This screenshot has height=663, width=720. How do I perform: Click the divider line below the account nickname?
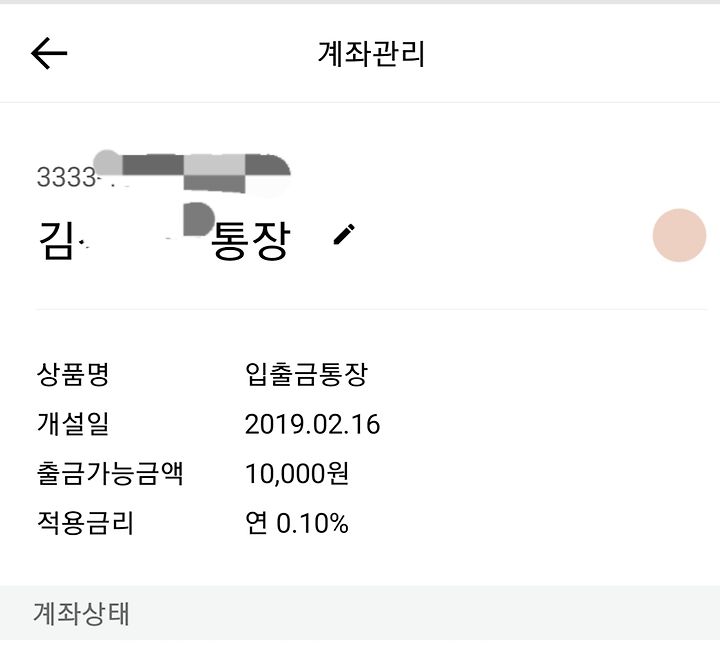pyautogui.click(x=371, y=309)
